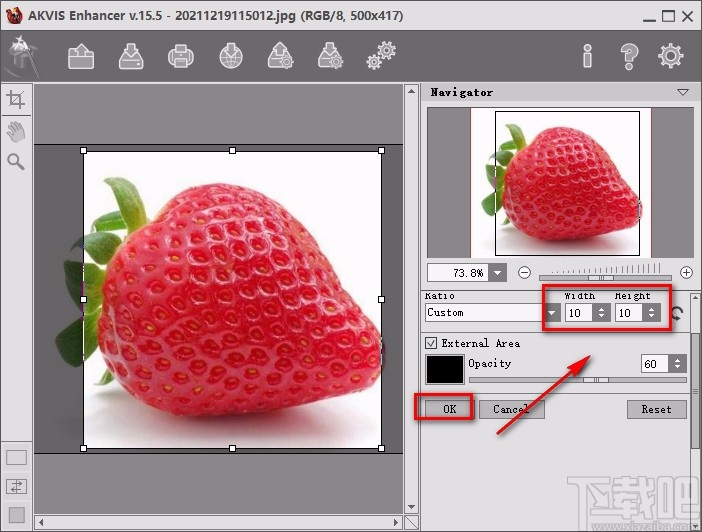
Task: Show program info icon
Action: coord(587,56)
